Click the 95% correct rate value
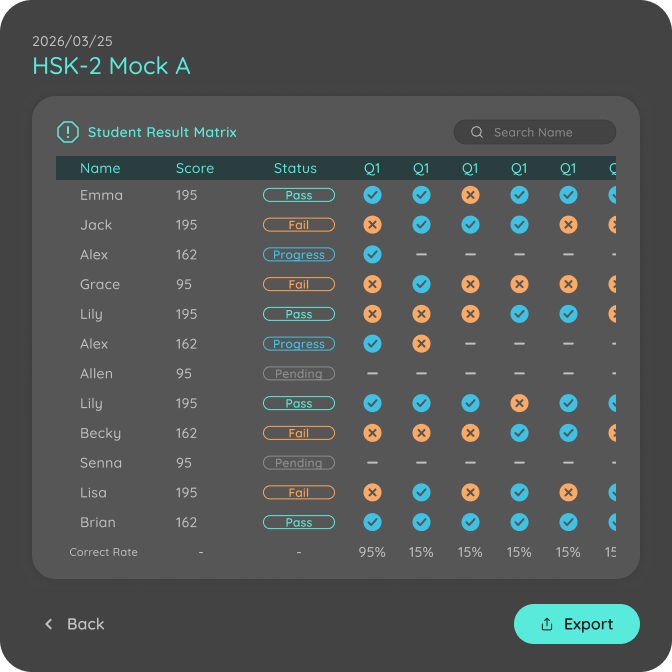 (x=372, y=552)
